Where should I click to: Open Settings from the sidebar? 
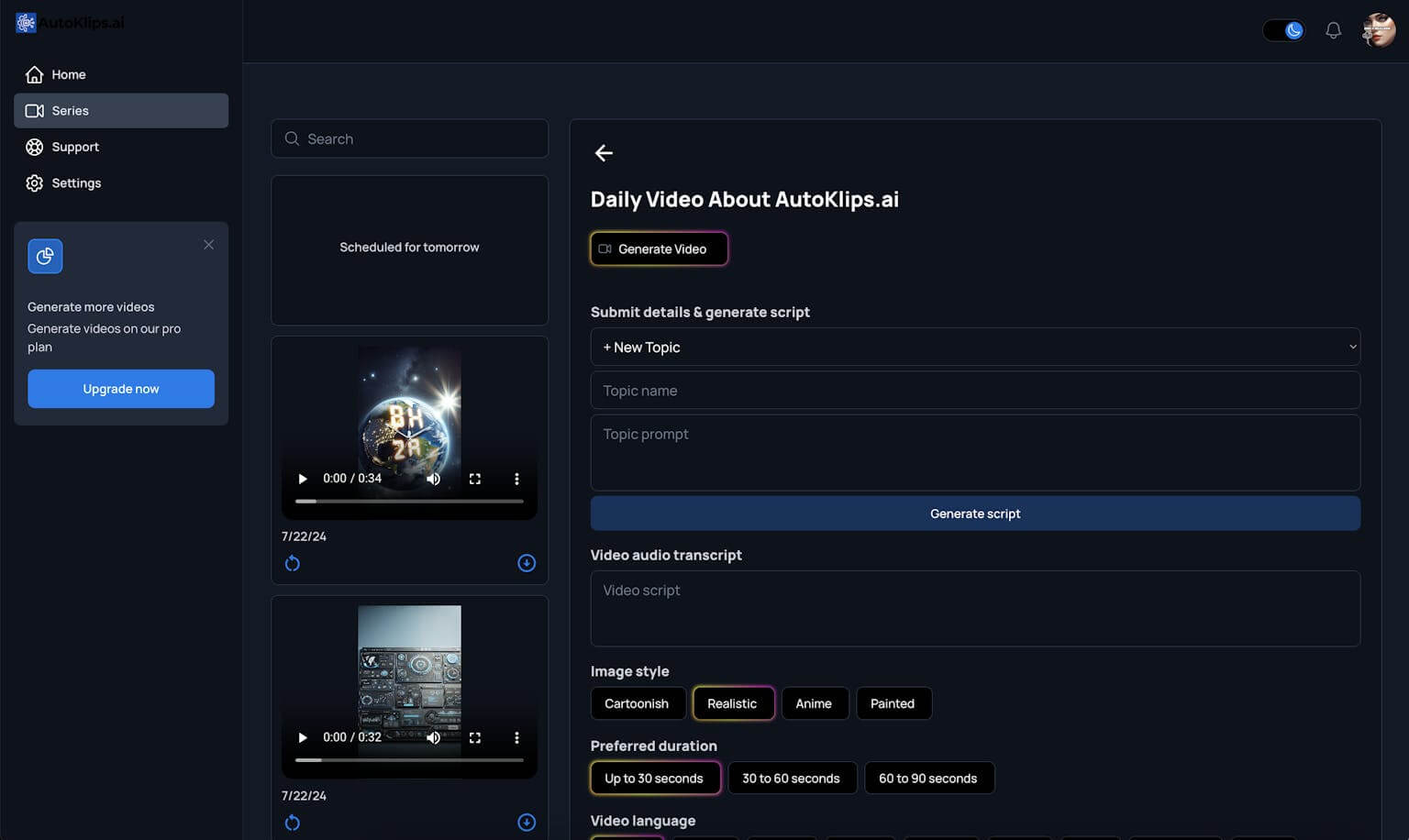click(76, 183)
